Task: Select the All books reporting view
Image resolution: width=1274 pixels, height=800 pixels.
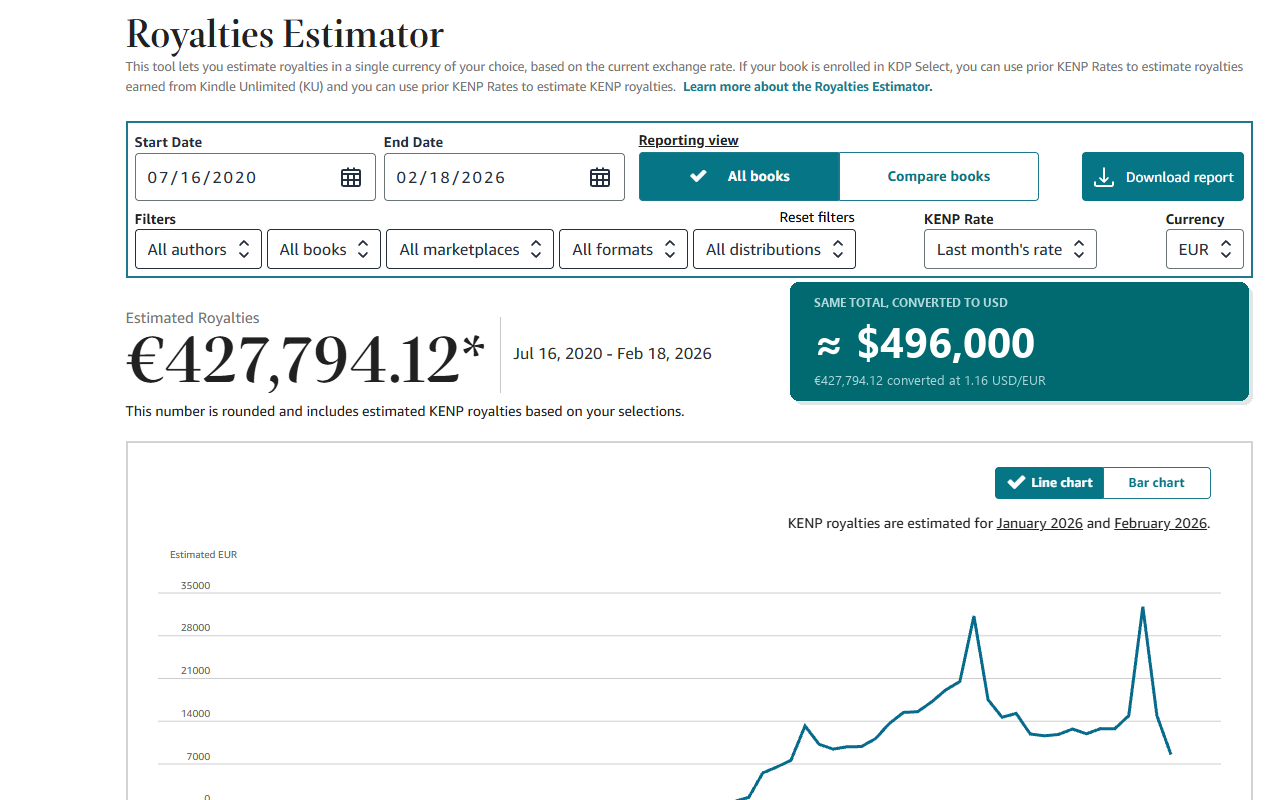Action: point(739,176)
